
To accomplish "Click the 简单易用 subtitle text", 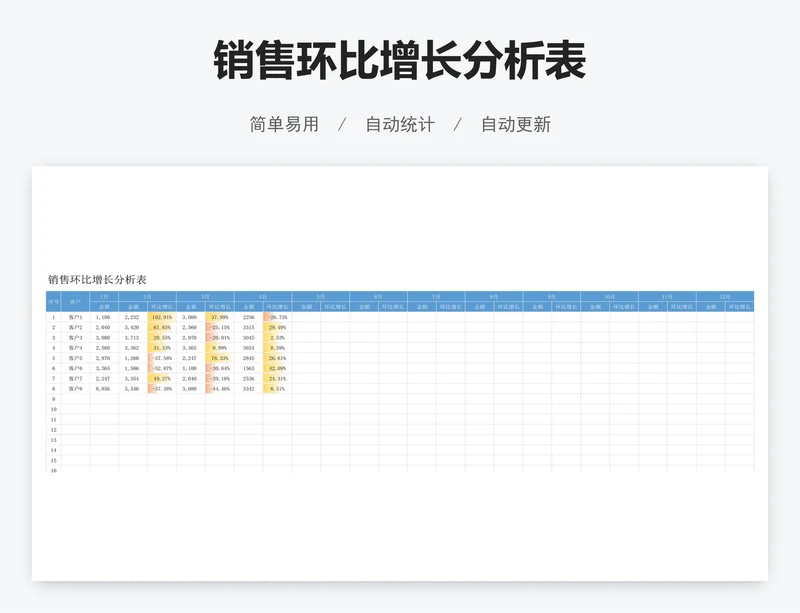I will click(x=284, y=125).
